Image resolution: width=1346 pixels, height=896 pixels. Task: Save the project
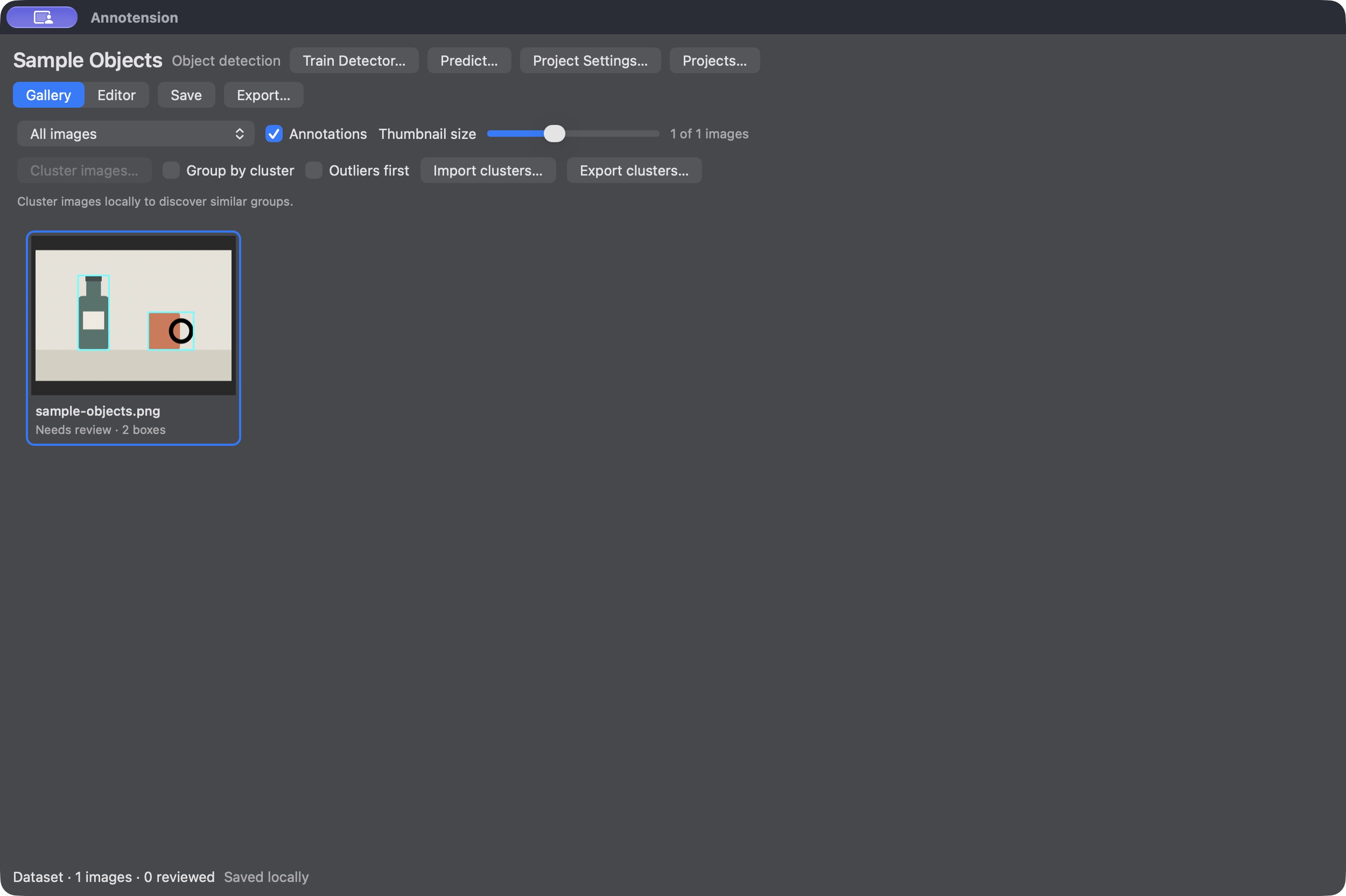(x=186, y=95)
